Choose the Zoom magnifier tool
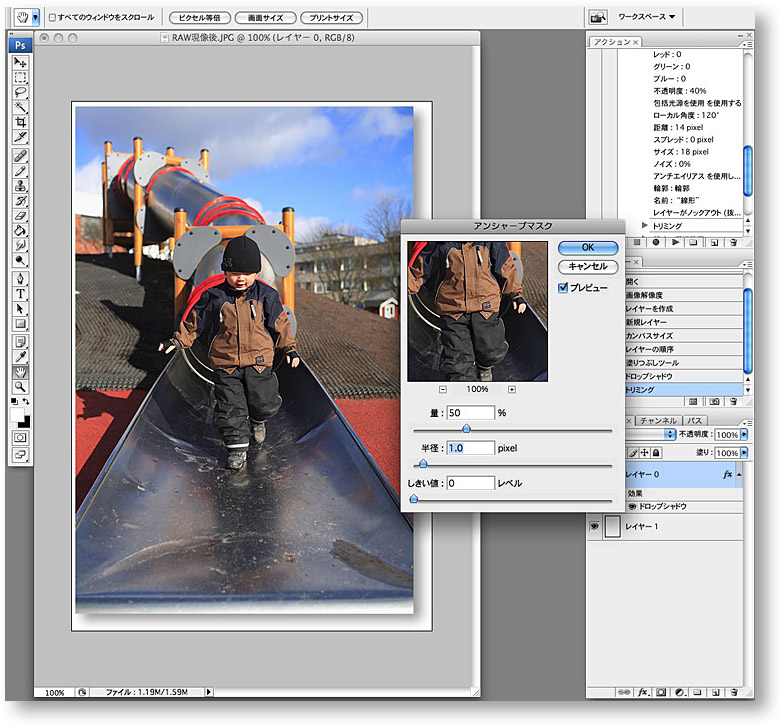Viewport: 780px width, 726px height. (x=20, y=386)
